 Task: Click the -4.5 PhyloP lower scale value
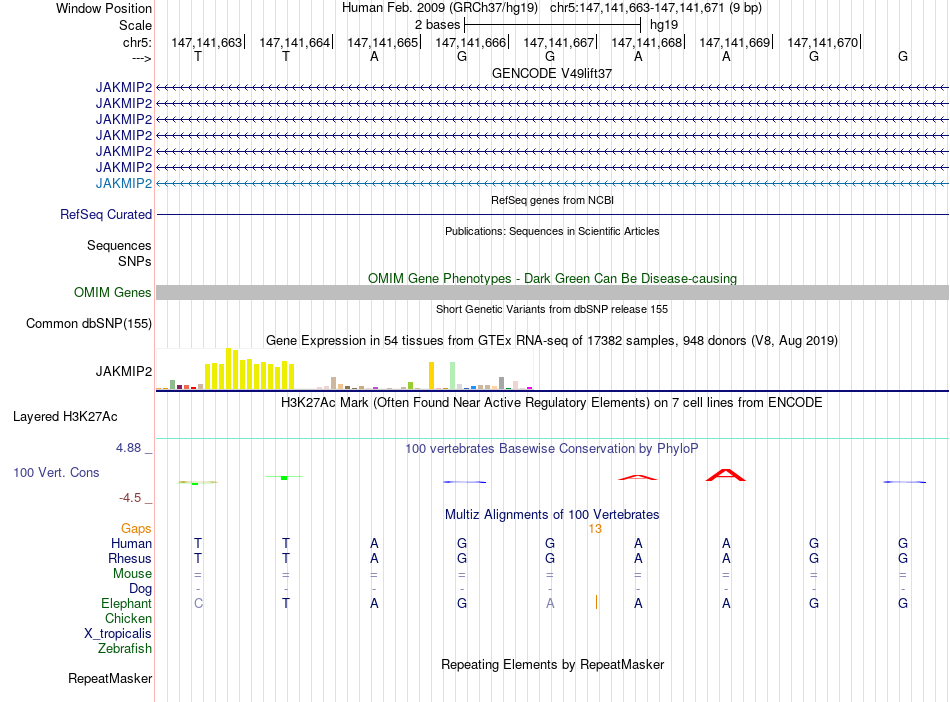tap(130, 498)
